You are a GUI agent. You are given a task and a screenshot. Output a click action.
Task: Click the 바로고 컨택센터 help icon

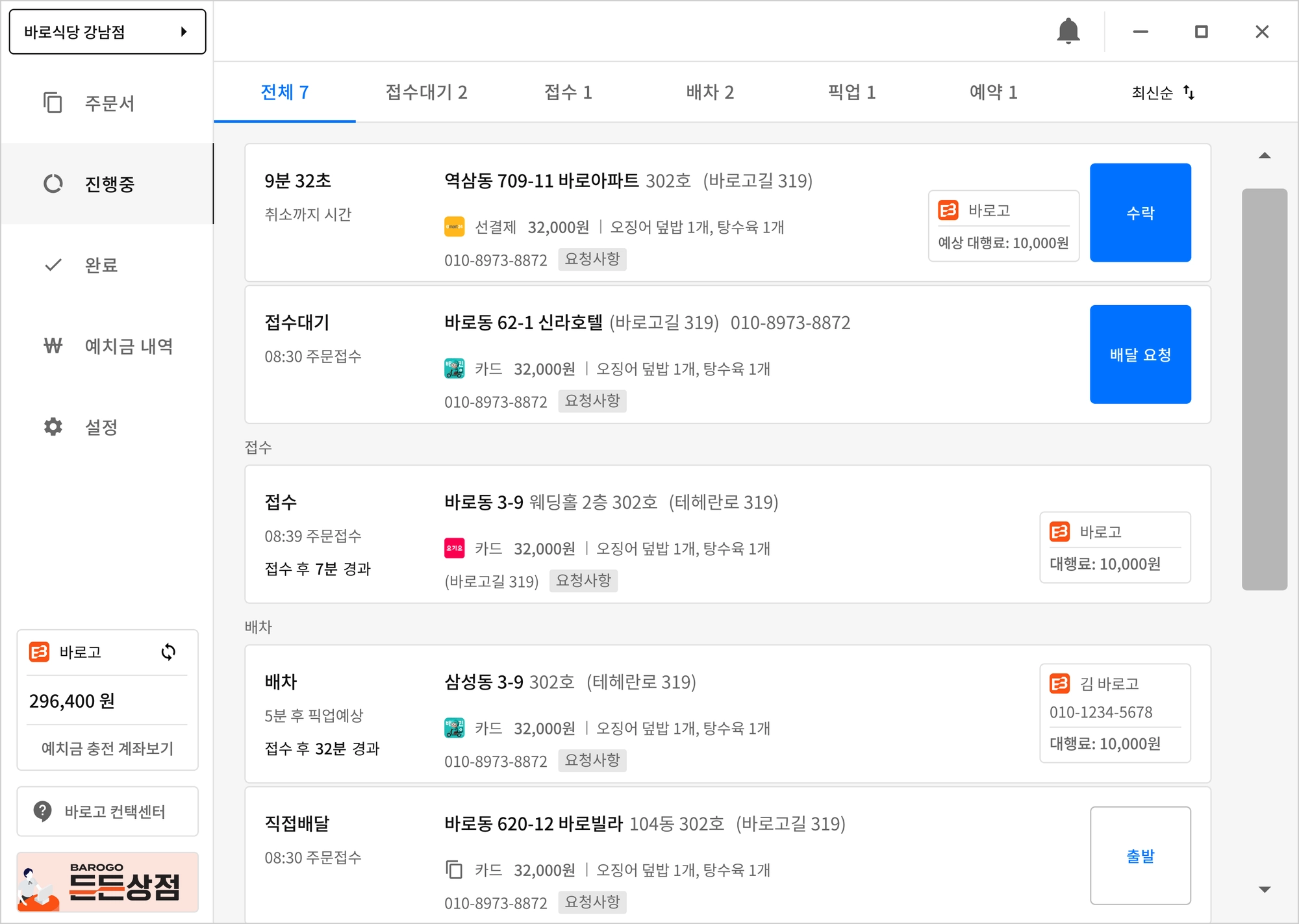43,811
